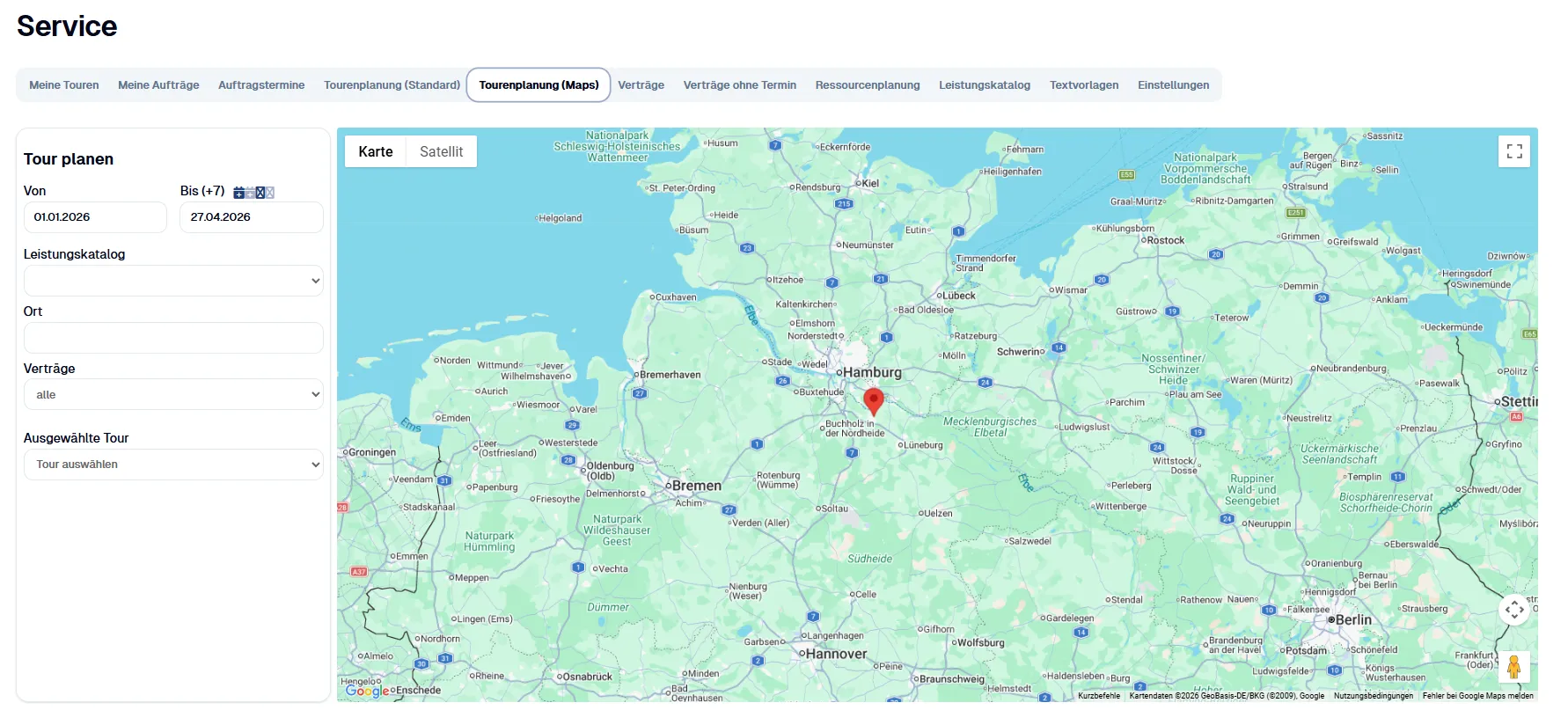This screenshot has width=1568, height=710.
Task: Click the Street View pegman icon
Action: click(1513, 667)
